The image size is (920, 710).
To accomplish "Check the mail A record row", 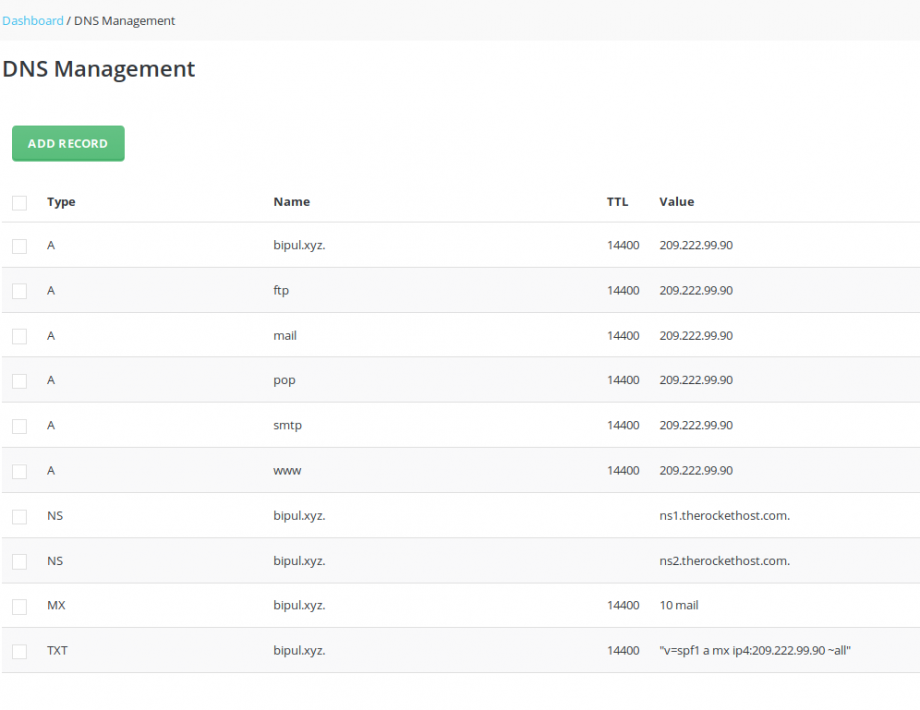I will (19, 335).
